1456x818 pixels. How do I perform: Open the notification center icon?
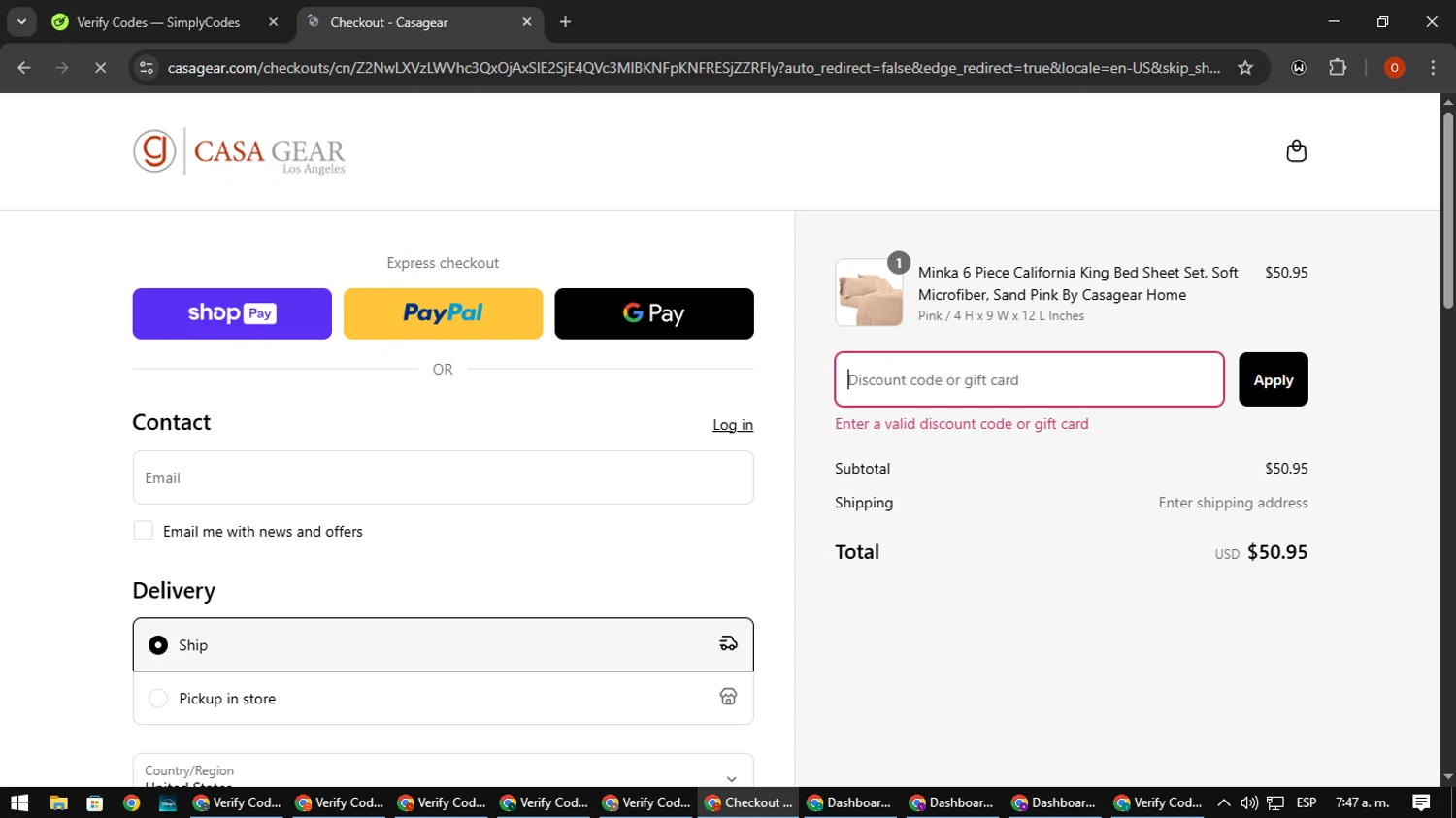click(1421, 802)
